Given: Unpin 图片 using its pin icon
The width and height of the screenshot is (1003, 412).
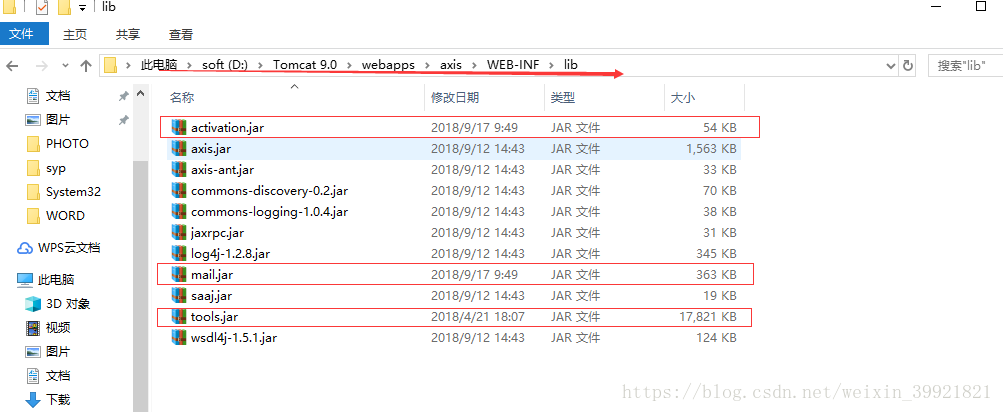Looking at the screenshot, I should 123,120.
